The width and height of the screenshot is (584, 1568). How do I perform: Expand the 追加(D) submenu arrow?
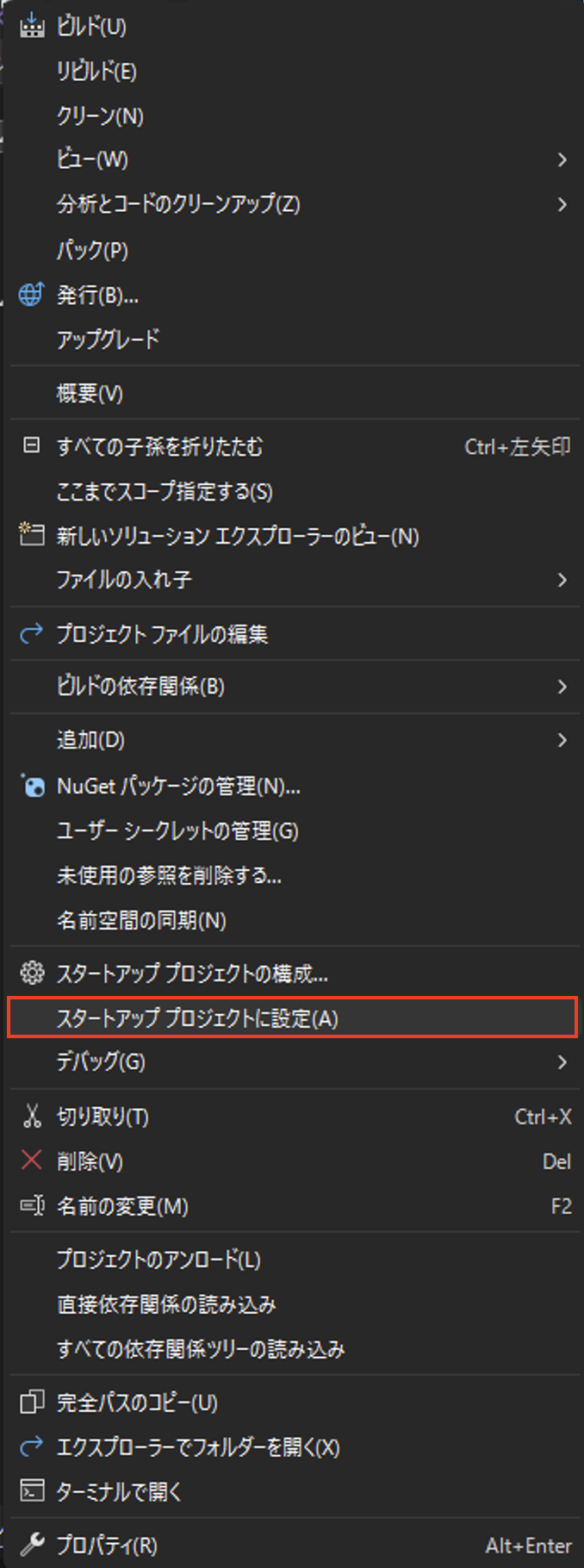tap(562, 740)
